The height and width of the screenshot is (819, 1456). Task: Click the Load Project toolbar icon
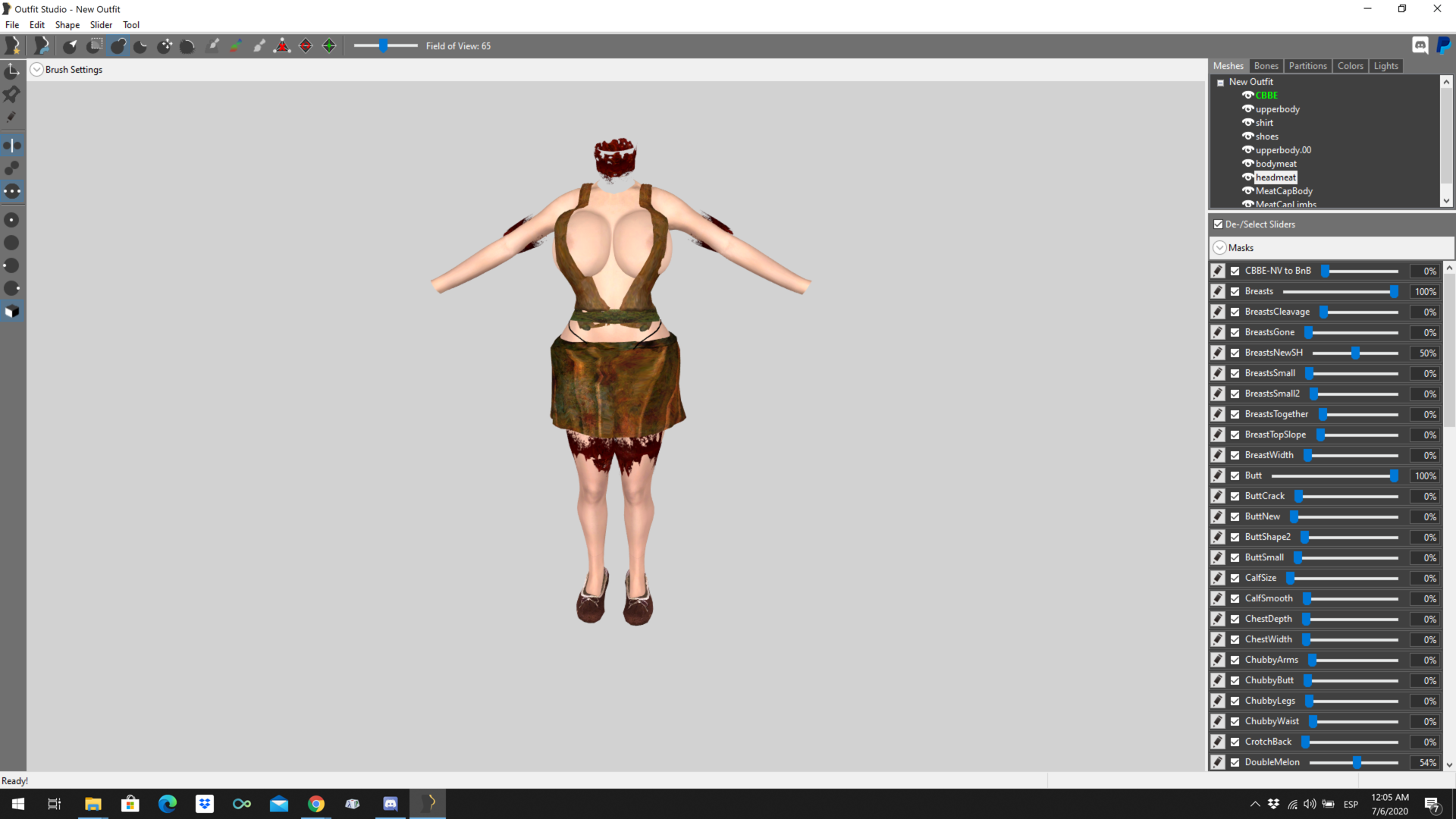(x=42, y=46)
